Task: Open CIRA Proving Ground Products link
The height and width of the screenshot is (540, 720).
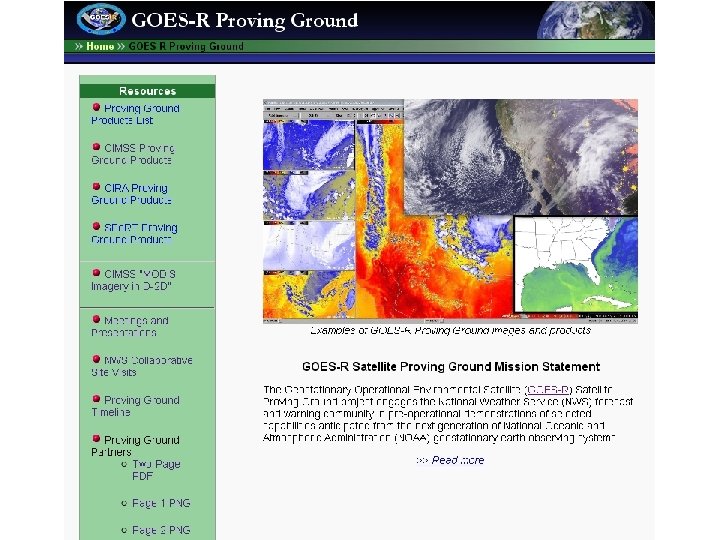Action: [x=131, y=194]
